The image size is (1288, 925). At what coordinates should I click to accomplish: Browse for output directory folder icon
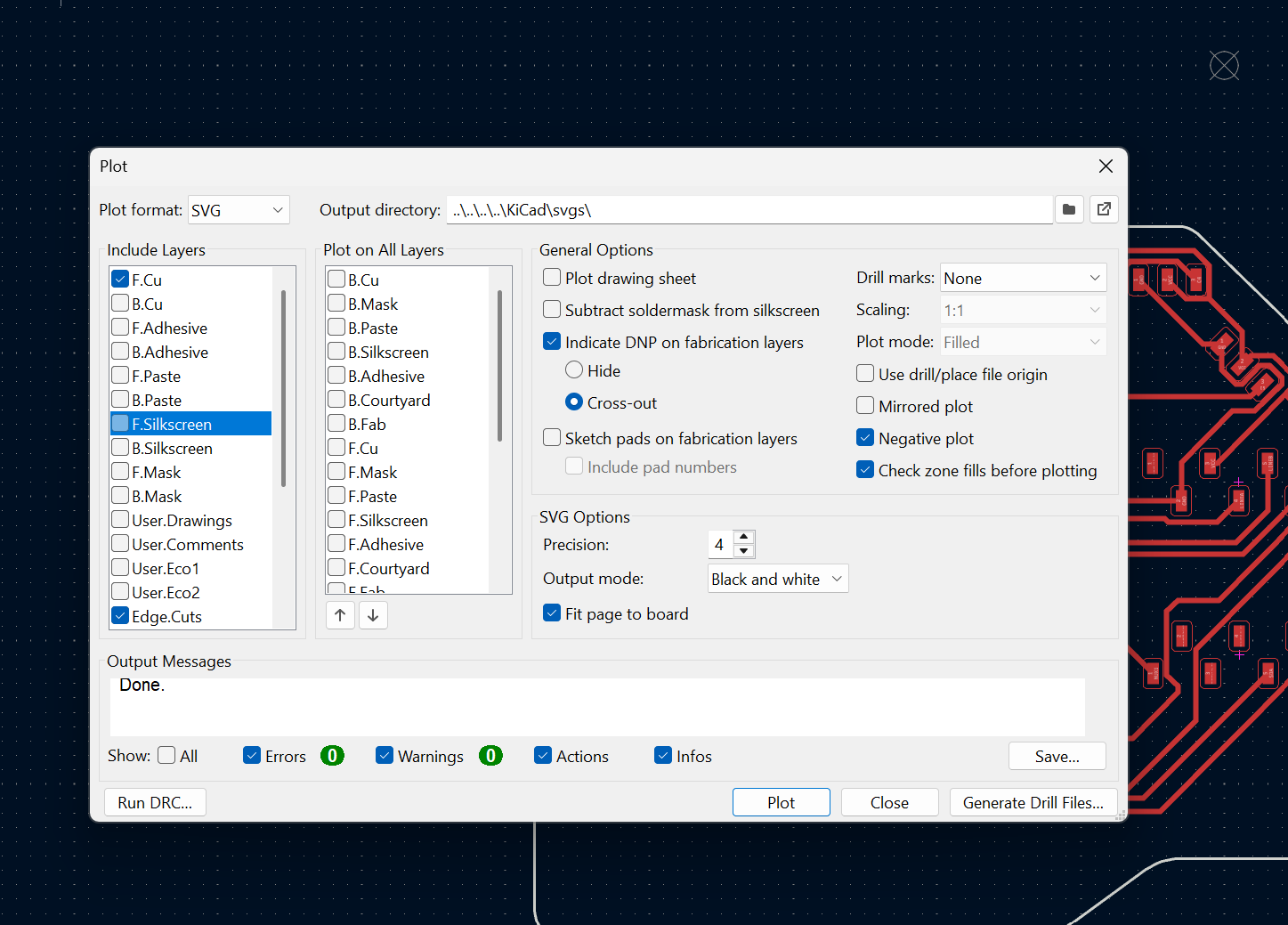tap(1069, 209)
